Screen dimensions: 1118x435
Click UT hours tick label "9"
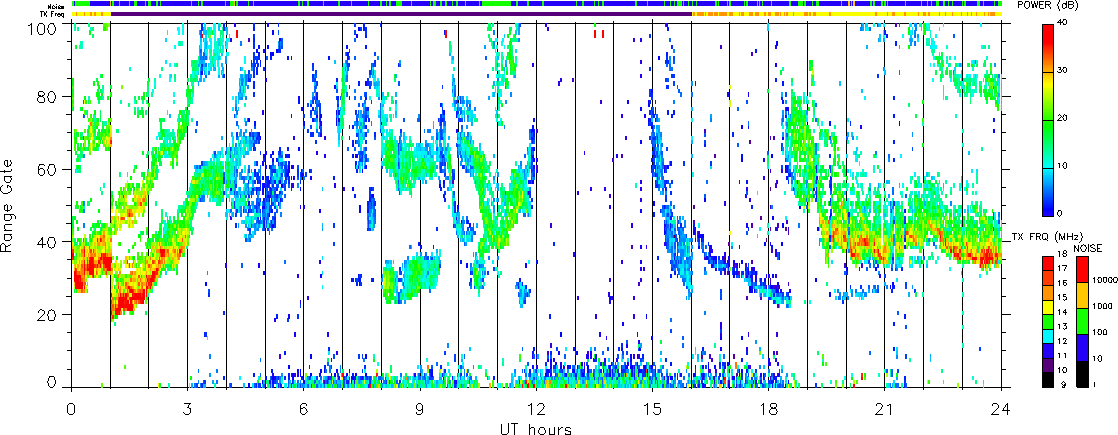[420, 409]
